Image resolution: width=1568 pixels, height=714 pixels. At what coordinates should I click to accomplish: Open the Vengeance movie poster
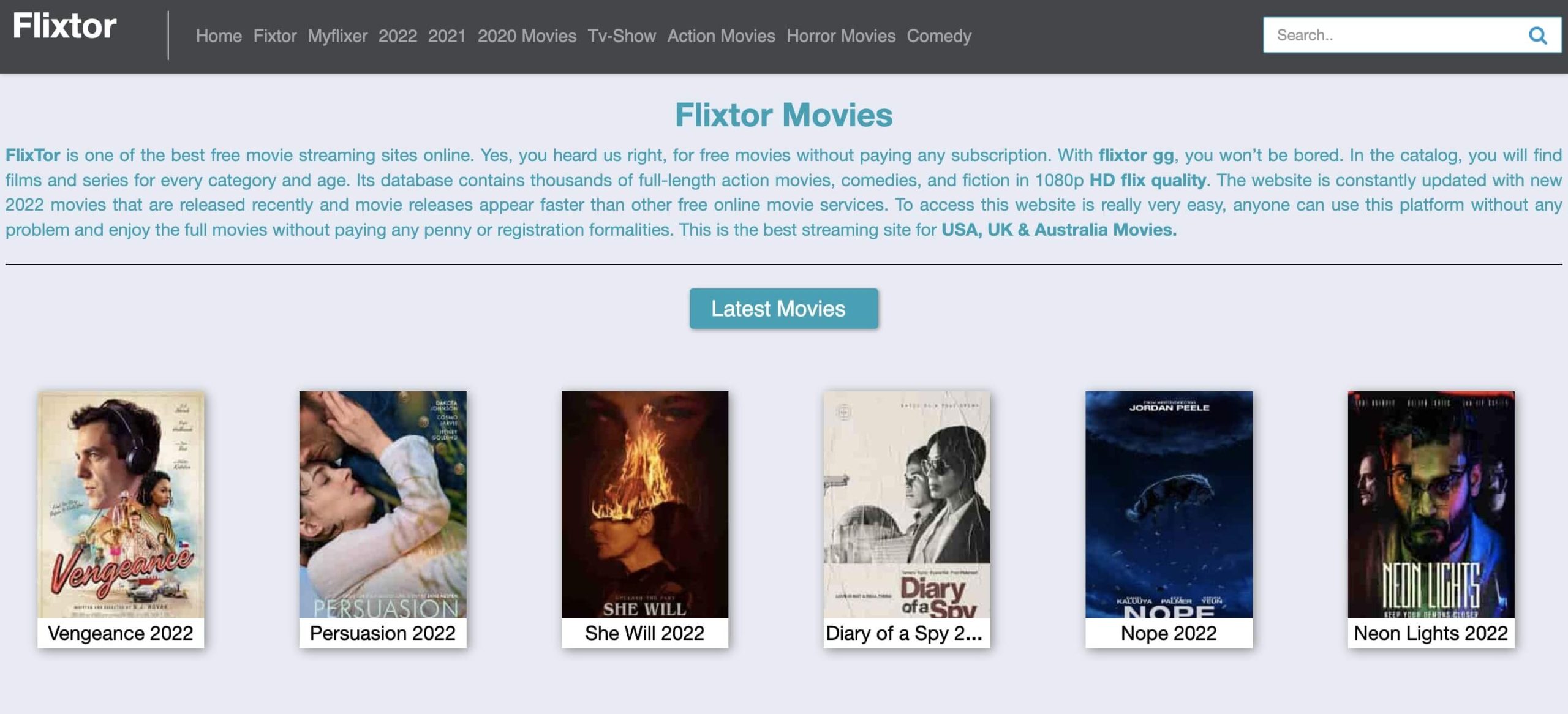[x=121, y=505]
